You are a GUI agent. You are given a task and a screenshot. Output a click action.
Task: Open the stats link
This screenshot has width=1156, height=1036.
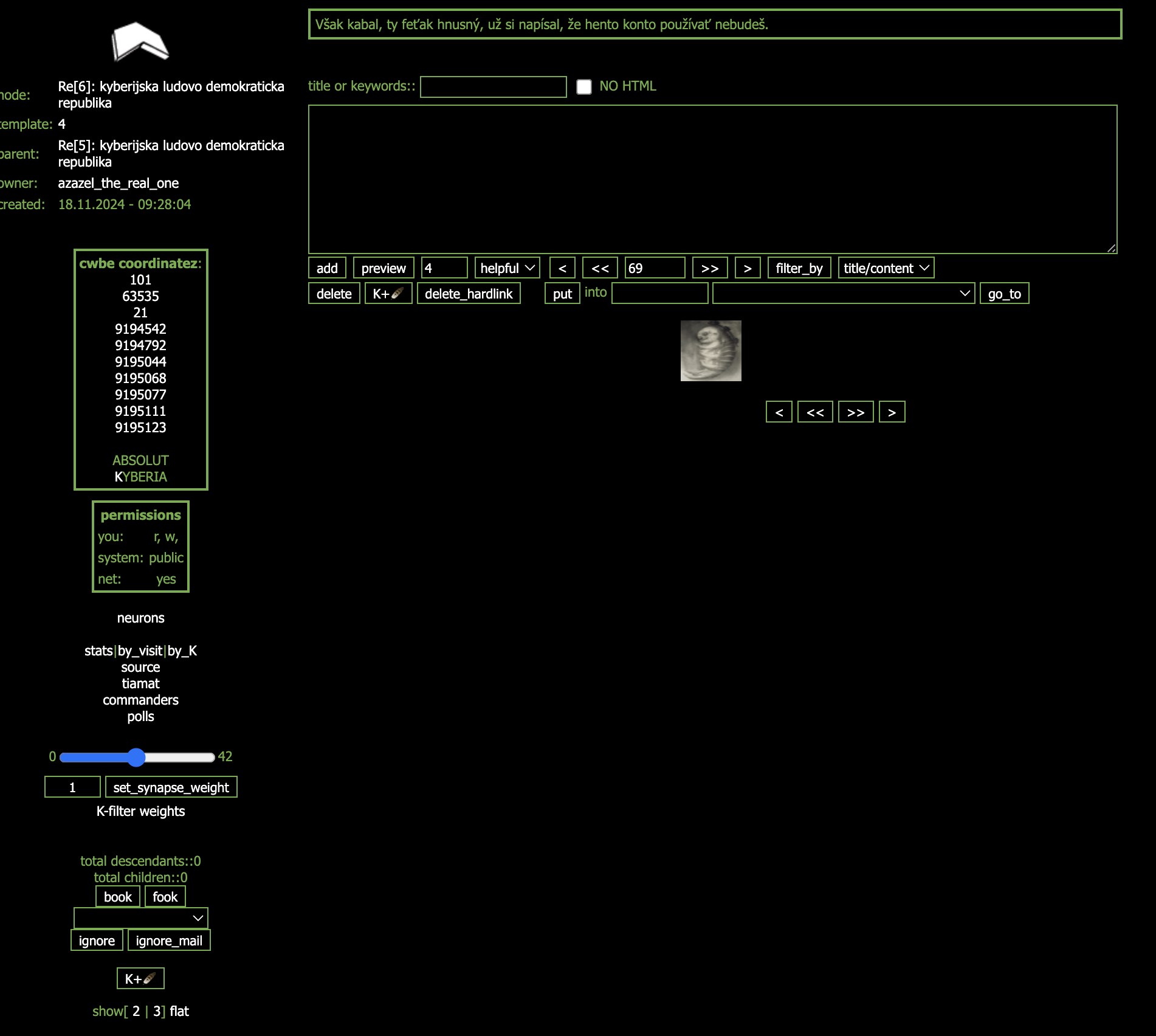pyautogui.click(x=98, y=651)
